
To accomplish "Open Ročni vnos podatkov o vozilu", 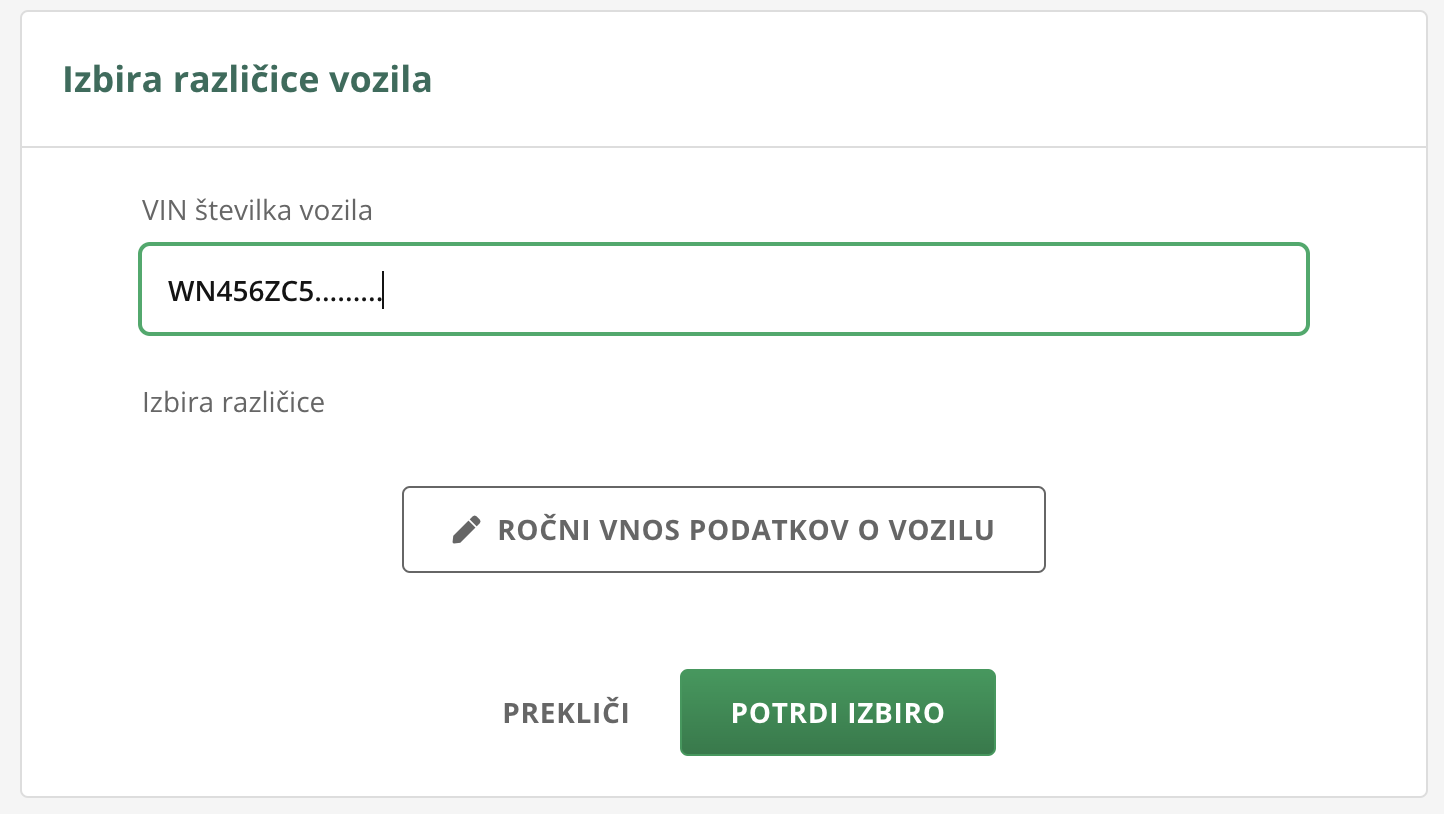I will [724, 529].
